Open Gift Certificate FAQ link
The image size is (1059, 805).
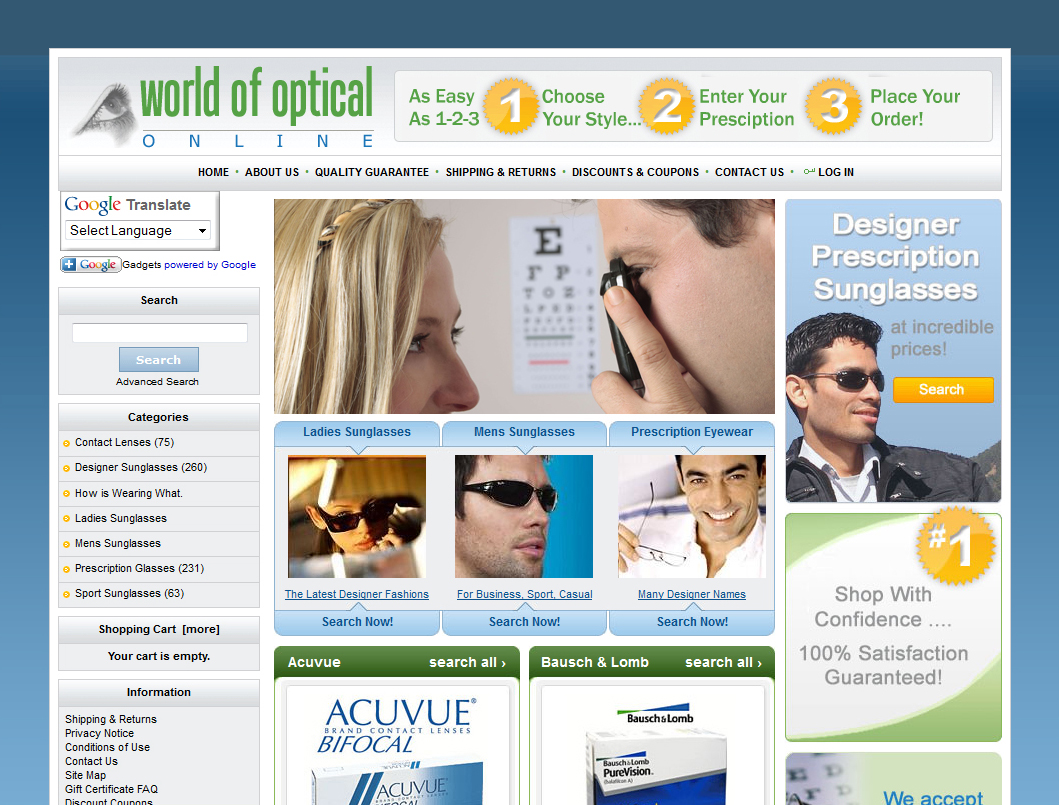[x=111, y=789]
